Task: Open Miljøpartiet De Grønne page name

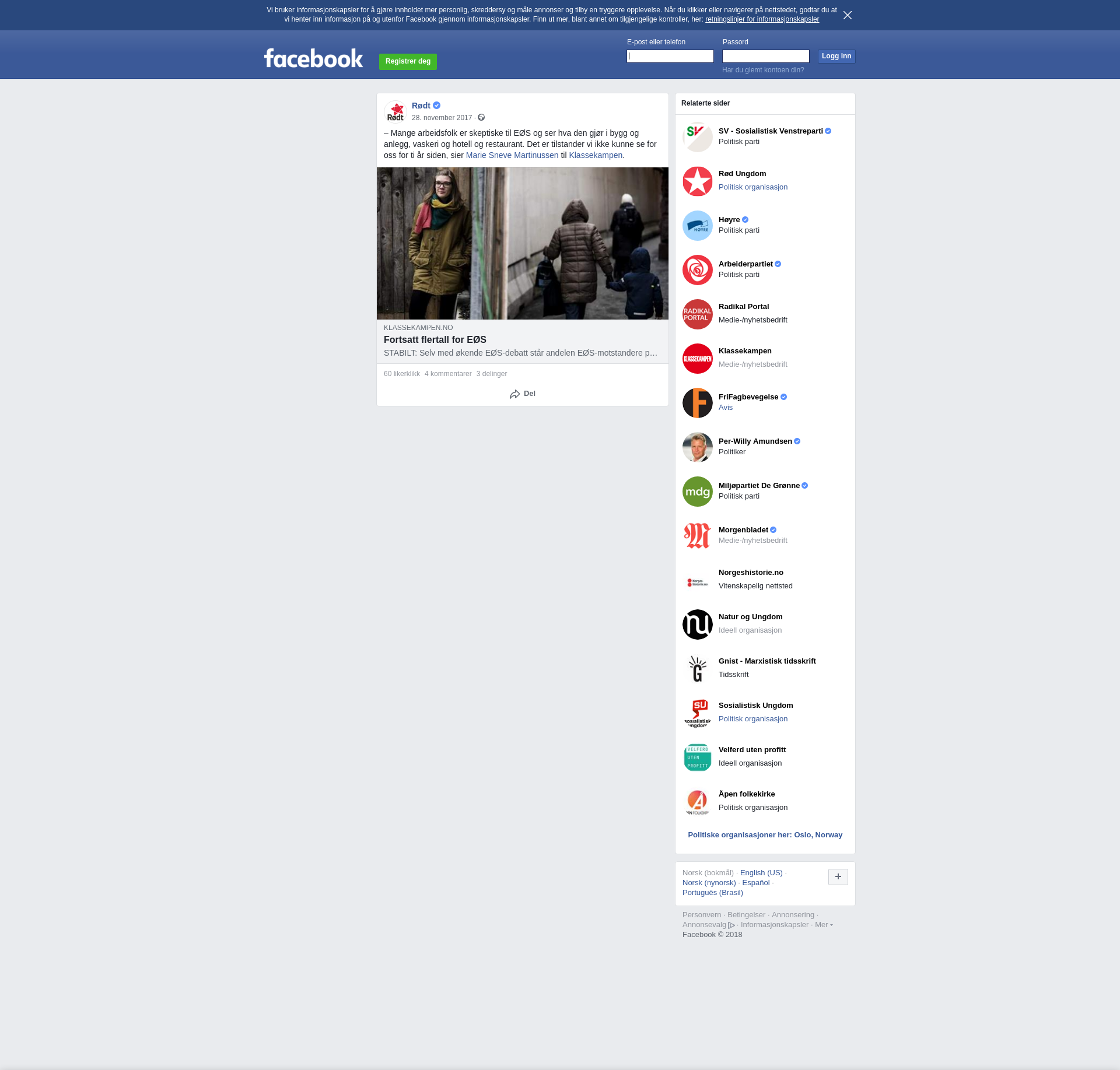Action: (x=759, y=486)
